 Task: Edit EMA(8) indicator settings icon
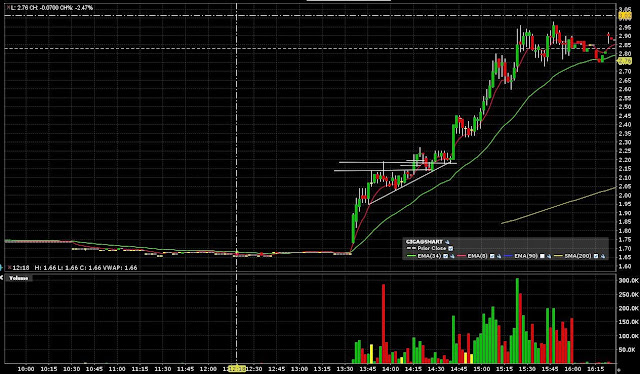[x=499, y=256]
